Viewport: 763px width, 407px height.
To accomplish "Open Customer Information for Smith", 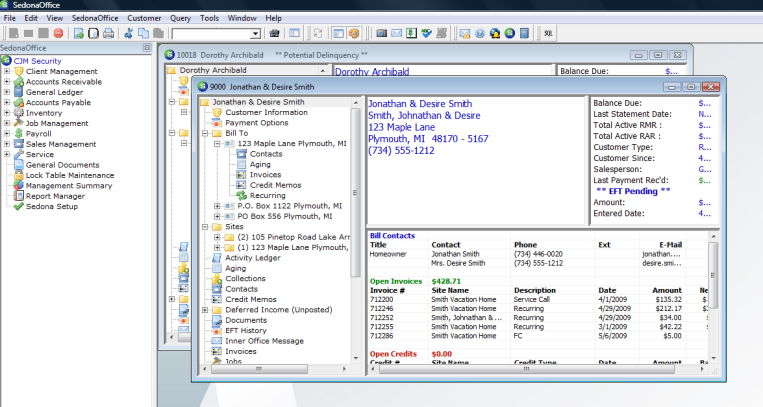I will (266, 112).
